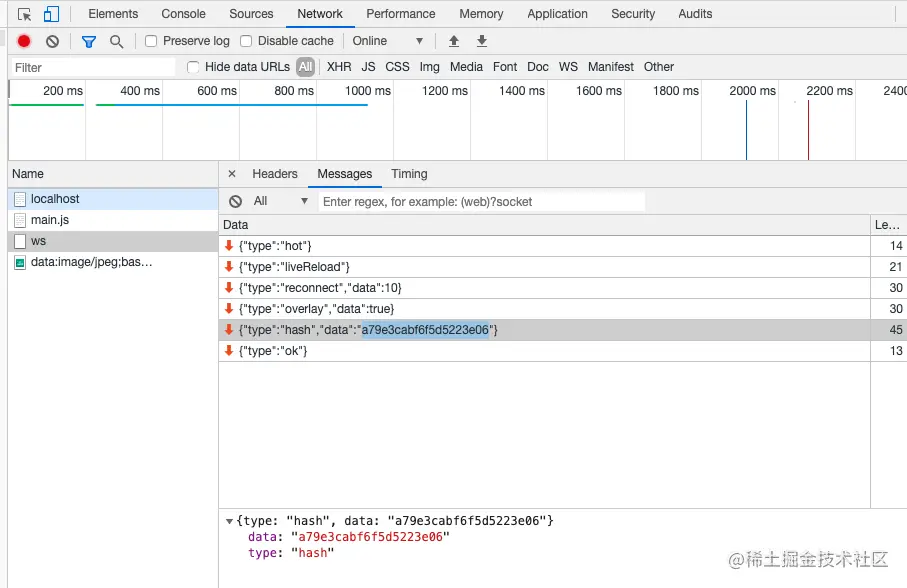This screenshot has width=907, height=588.
Task: Open the Application tab
Action: coord(557,14)
